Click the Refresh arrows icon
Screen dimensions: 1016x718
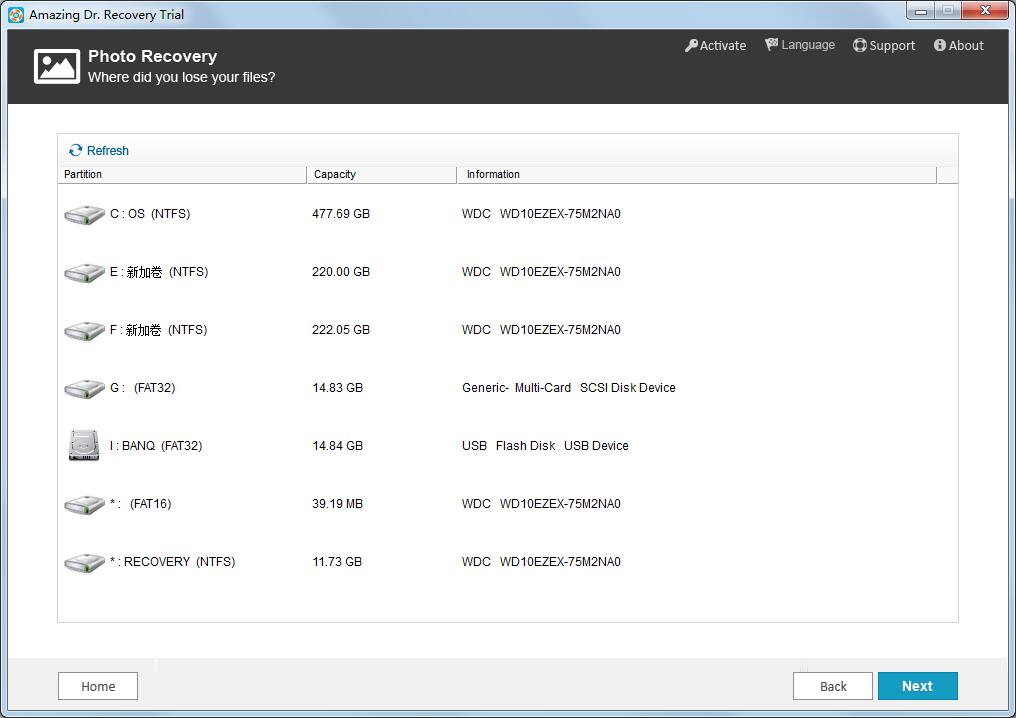coord(75,150)
